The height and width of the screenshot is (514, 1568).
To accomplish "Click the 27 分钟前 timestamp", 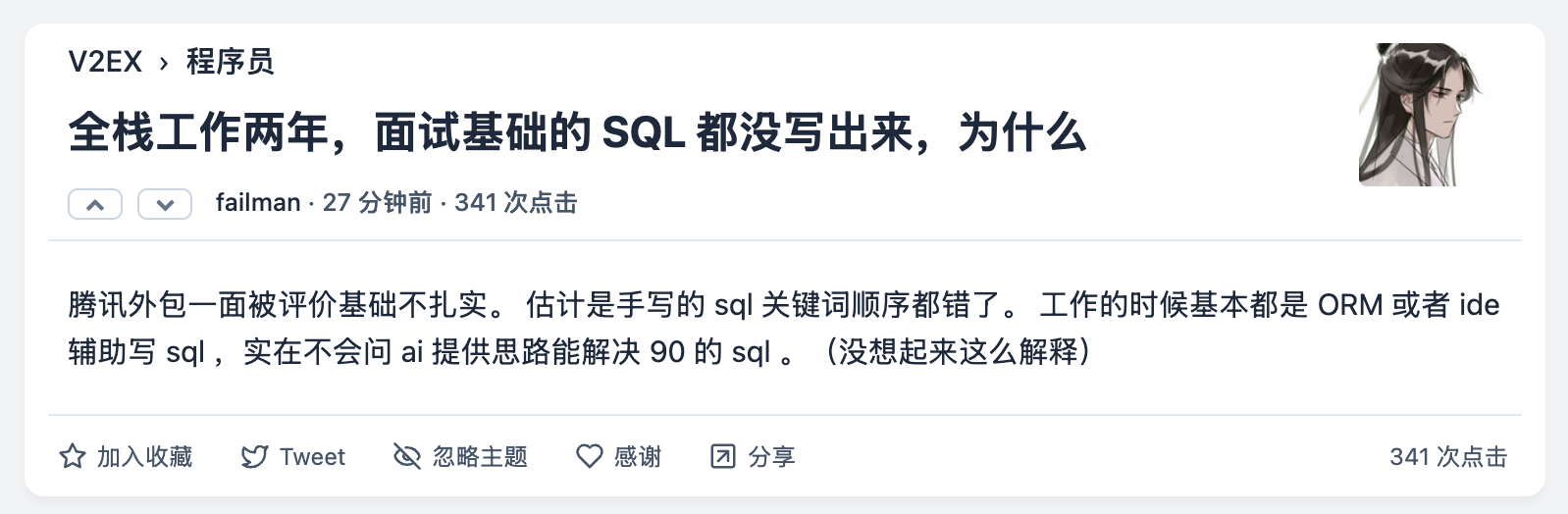I will 377,203.
